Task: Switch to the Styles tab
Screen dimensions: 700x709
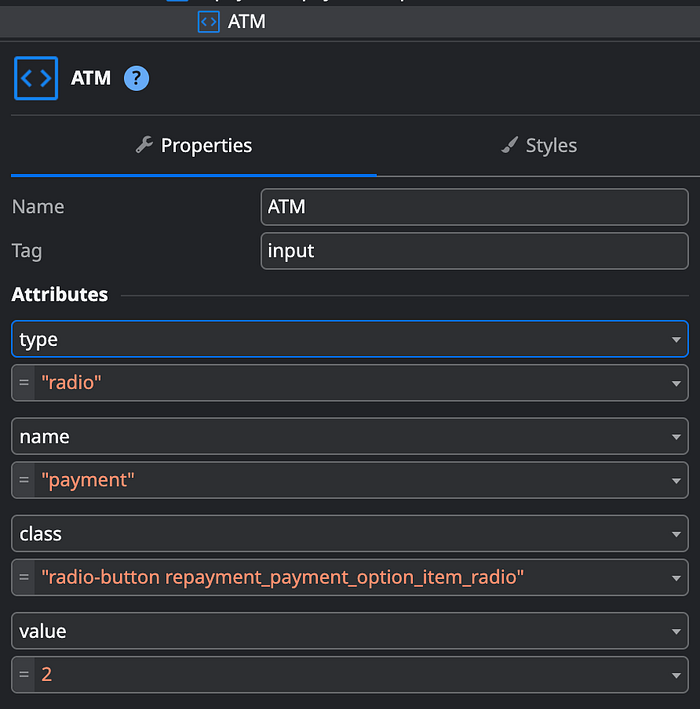Action: pyautogui.click(x=539, y=145)
